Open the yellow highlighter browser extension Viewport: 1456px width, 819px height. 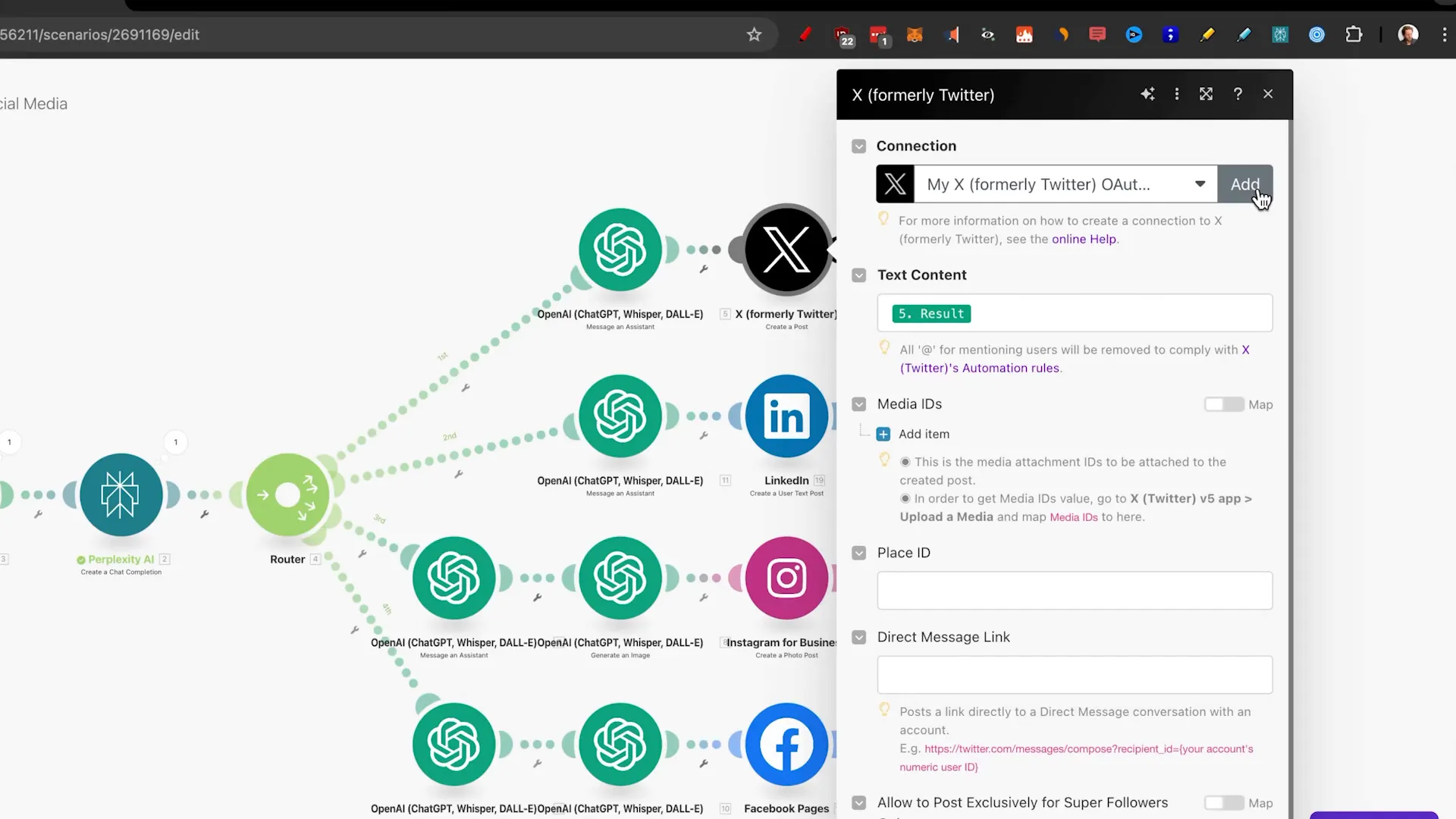(1207, 35)
